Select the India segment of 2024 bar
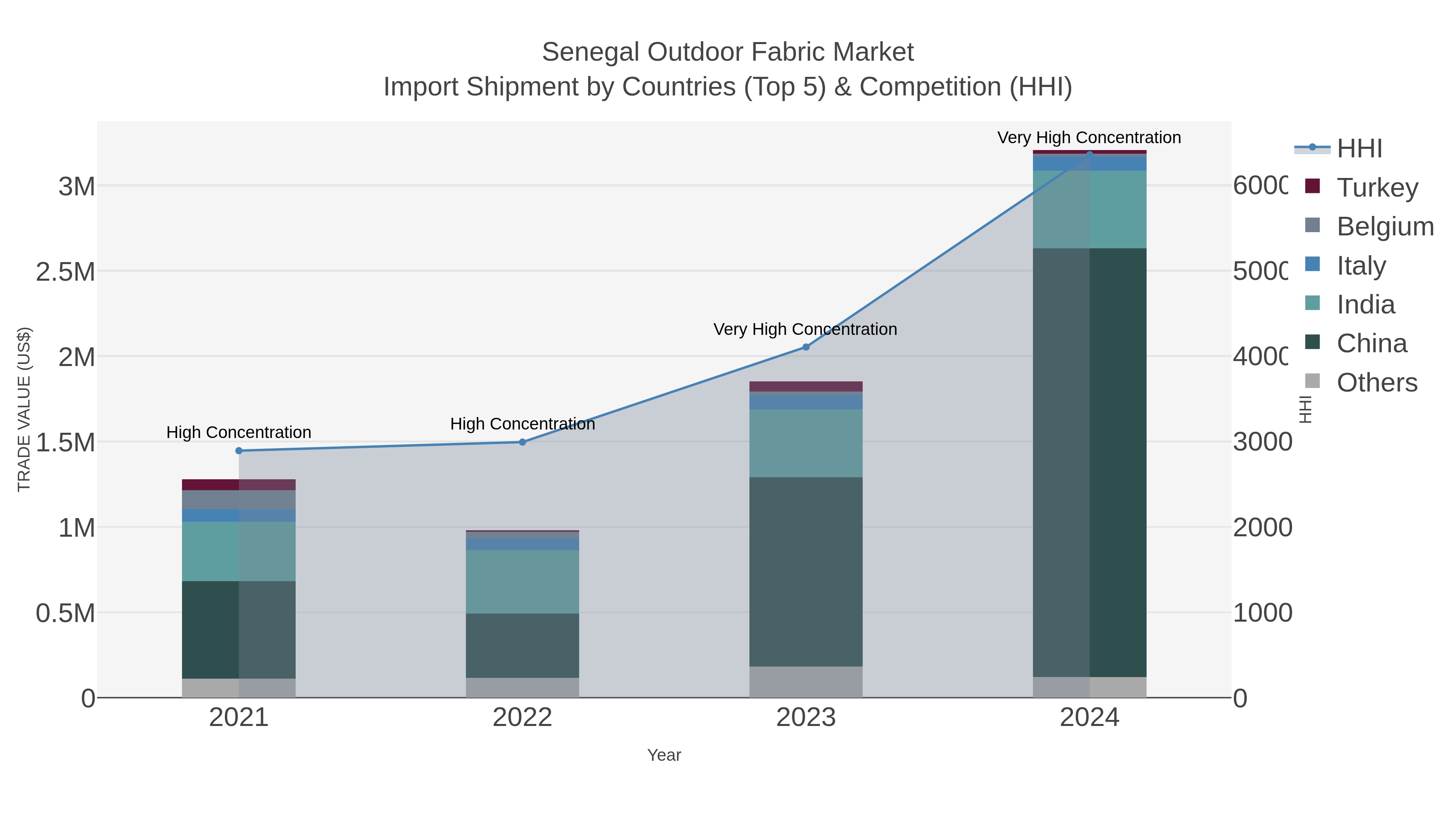This screenshot has width=1456, height=819. (x=1090, y=210)
